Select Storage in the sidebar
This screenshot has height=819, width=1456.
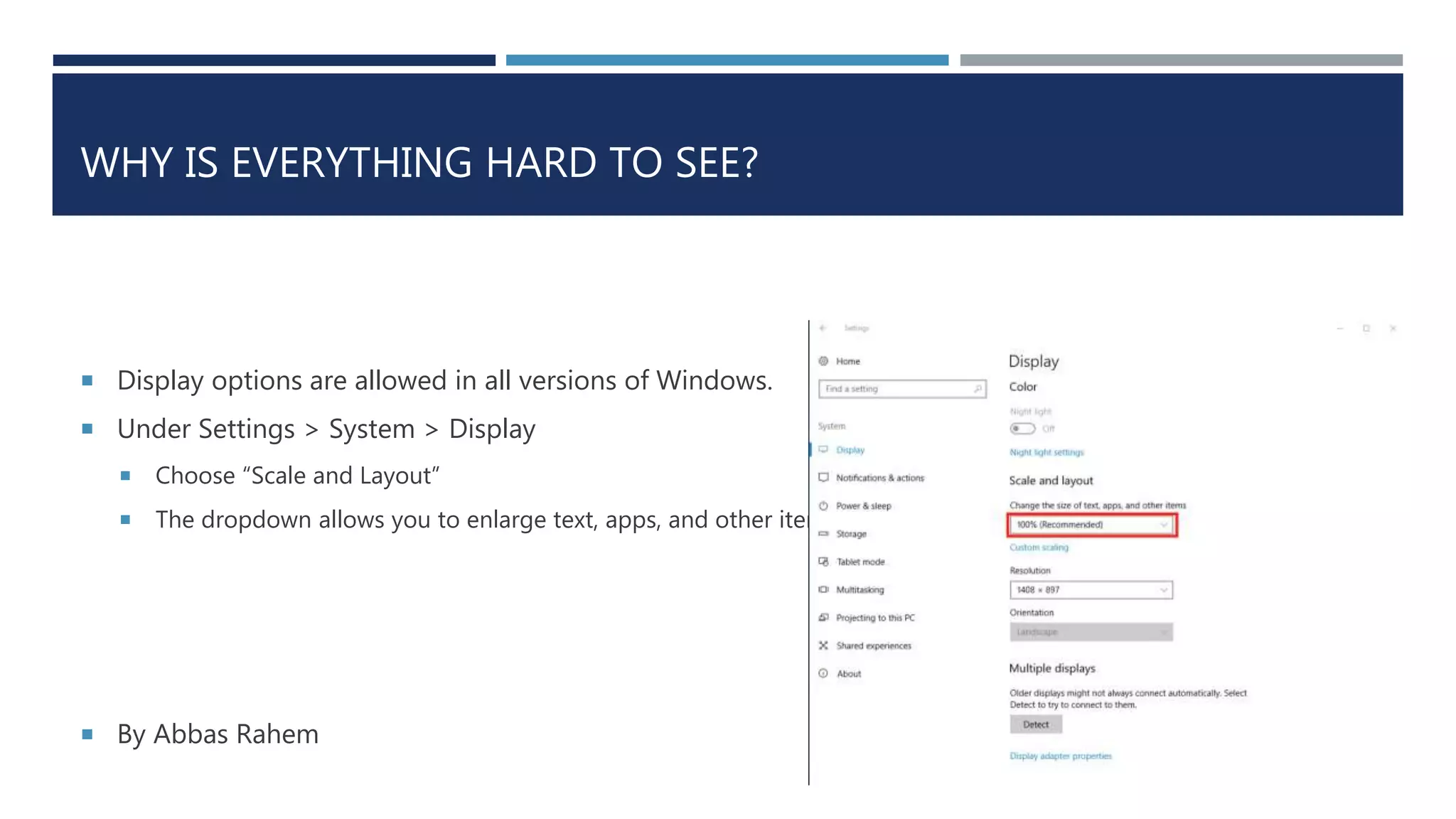tap(852, 534)
